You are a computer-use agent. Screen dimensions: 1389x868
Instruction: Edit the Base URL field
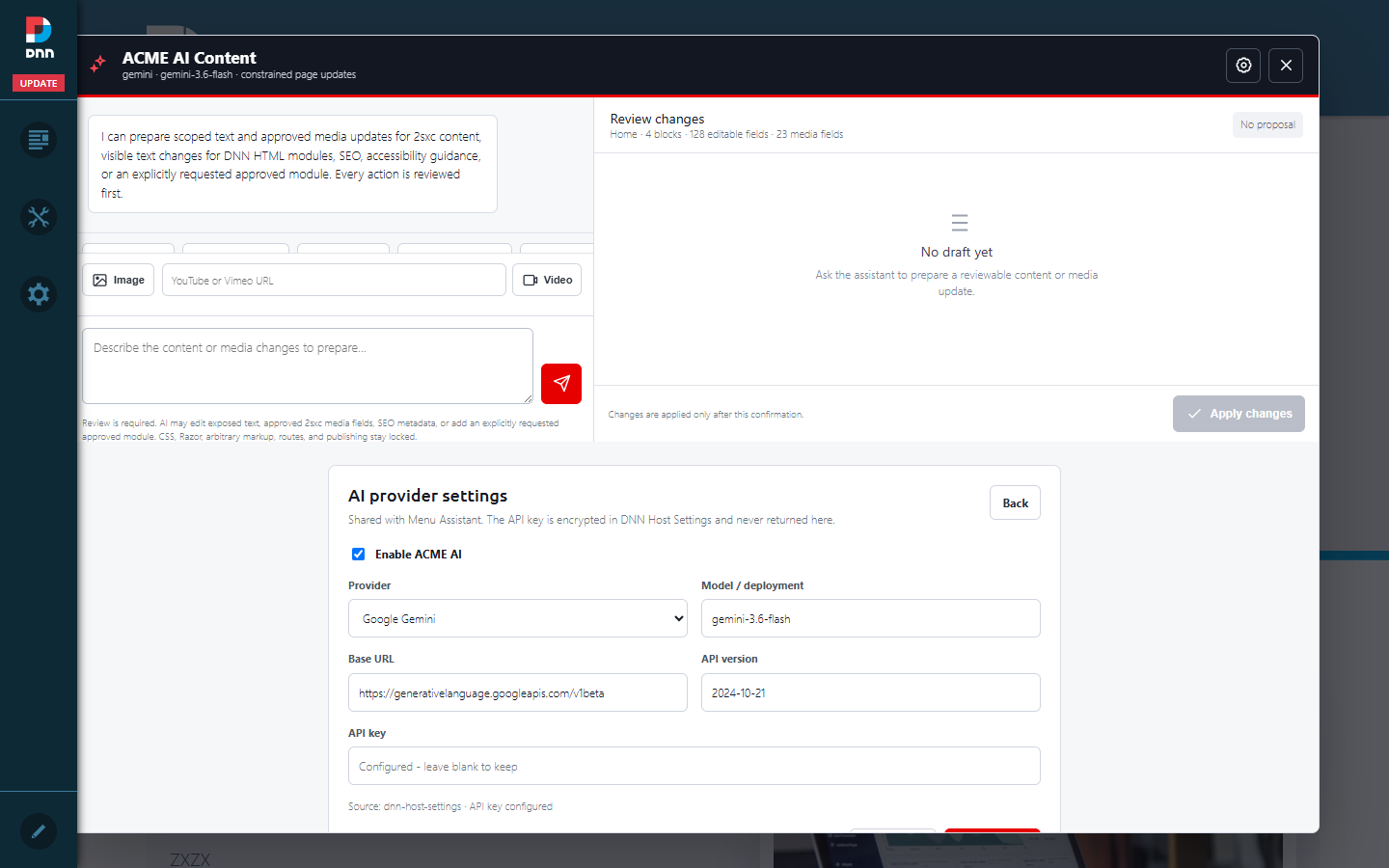pos(518,692)
